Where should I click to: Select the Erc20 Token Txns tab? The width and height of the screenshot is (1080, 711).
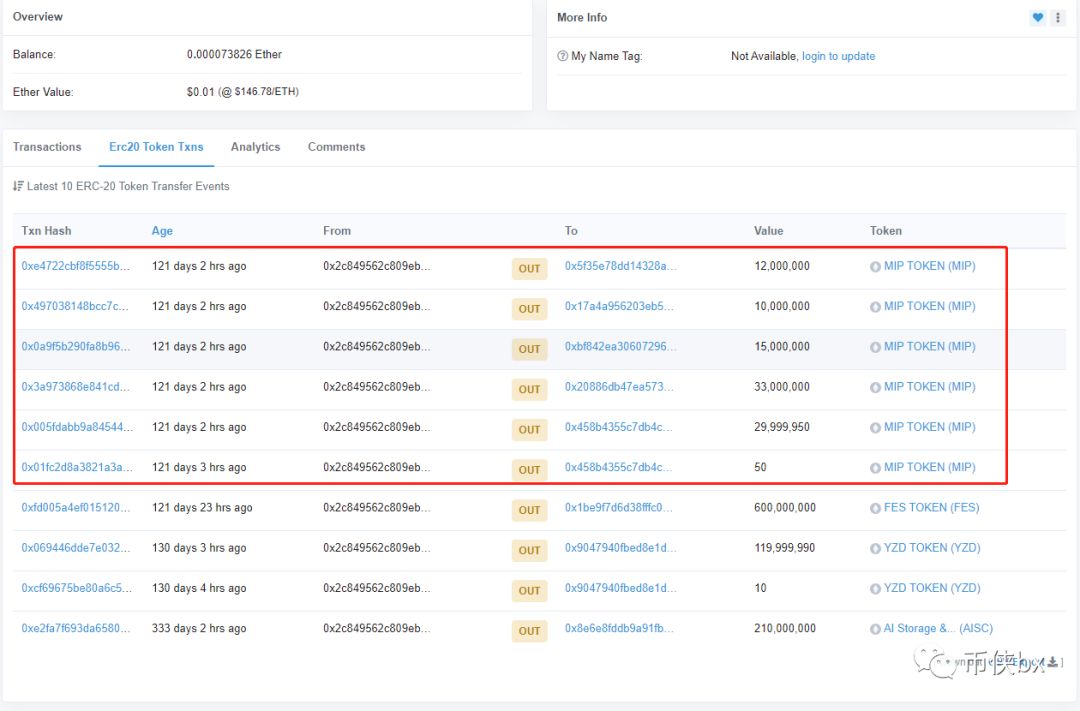coord(156,147)
